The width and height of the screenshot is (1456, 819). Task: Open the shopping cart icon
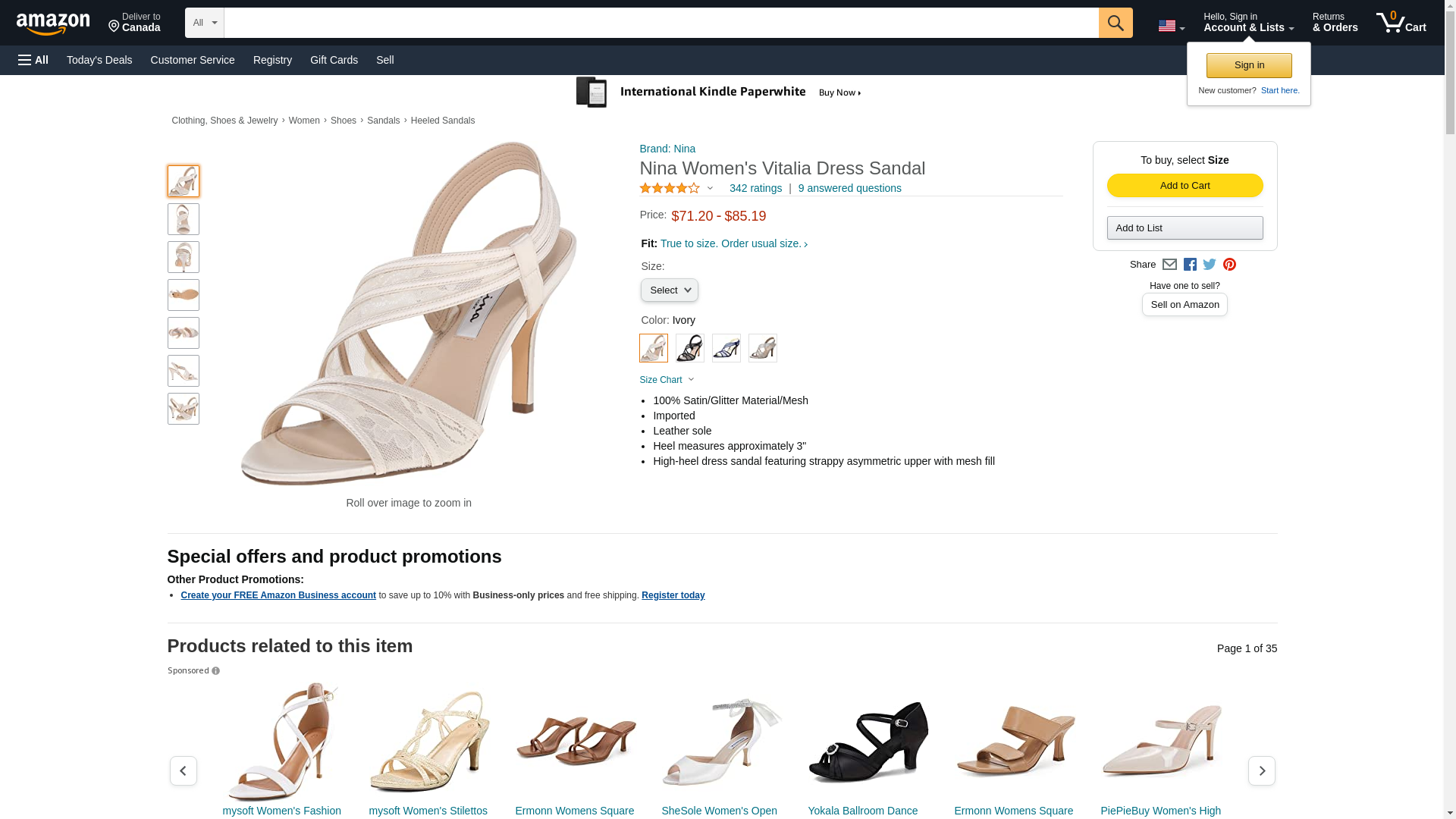point(1401,22)
